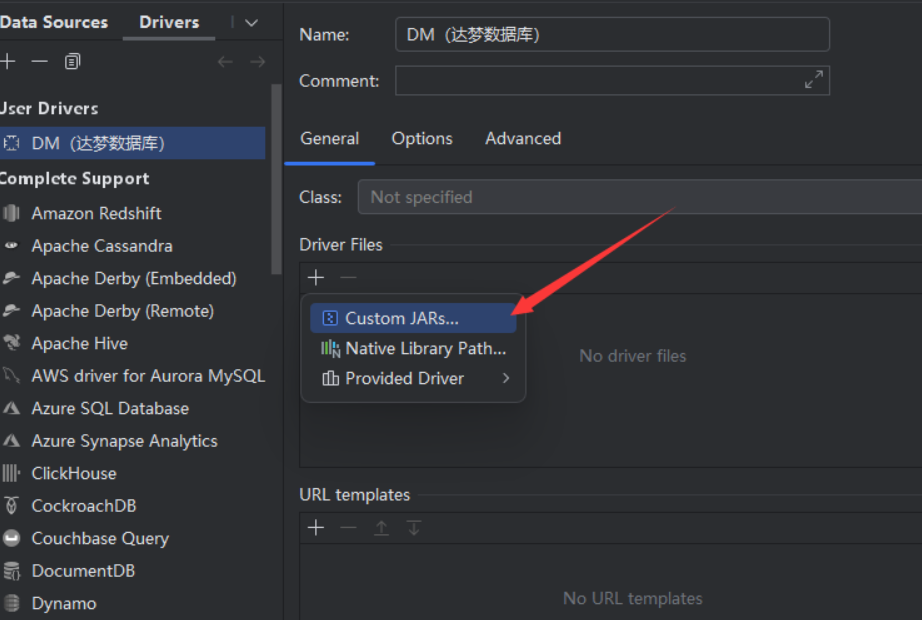Move URL template up

381,528
